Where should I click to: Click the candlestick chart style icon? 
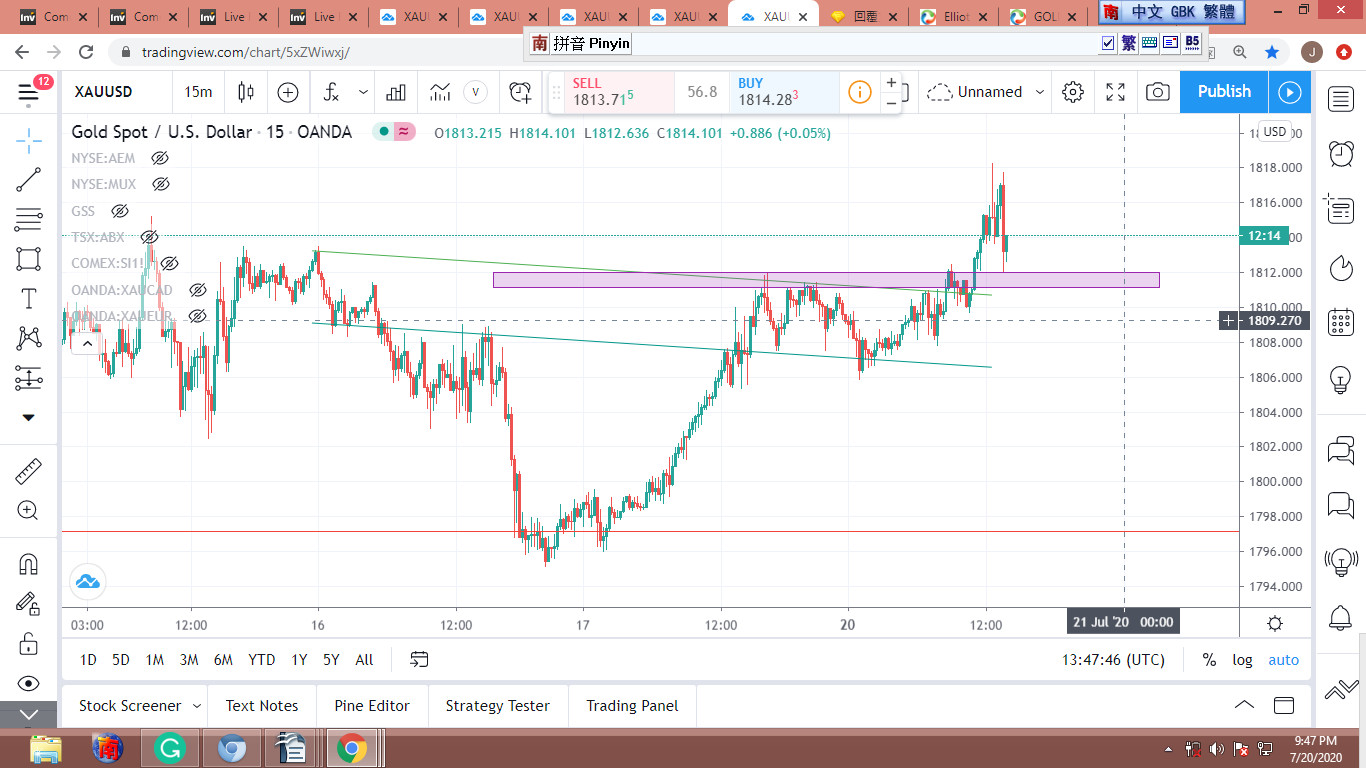246,92
